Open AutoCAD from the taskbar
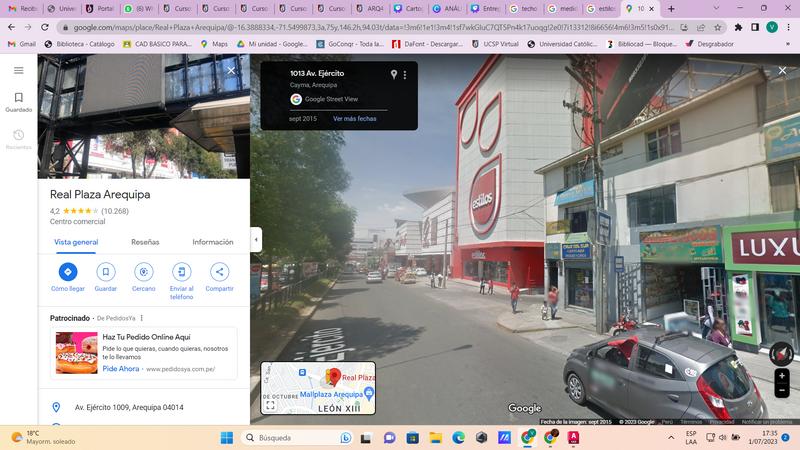 coord(573,438)
